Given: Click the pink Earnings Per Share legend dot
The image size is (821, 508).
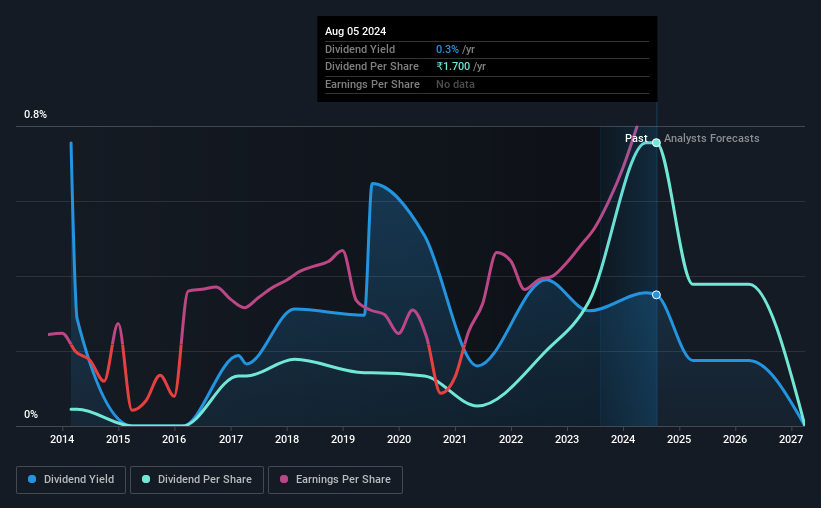Looking at the screenshot, I should tap(284, 479).
